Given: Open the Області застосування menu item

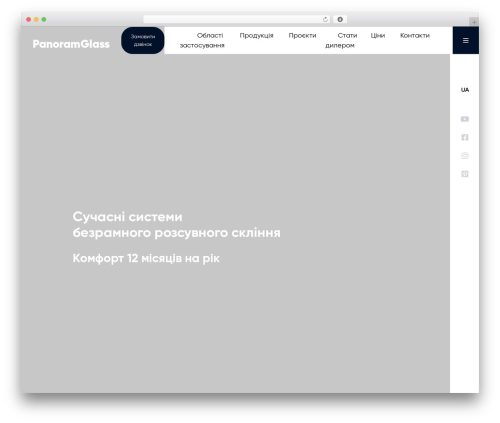Looking at the screenshot, I should 202,40.
